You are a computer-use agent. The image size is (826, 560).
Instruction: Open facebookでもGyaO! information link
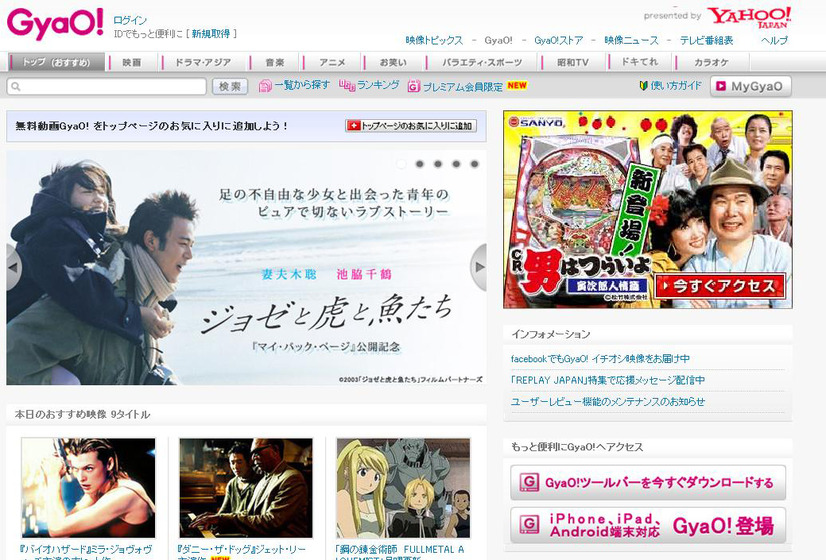pyautogui.click(x=600, y=359)
